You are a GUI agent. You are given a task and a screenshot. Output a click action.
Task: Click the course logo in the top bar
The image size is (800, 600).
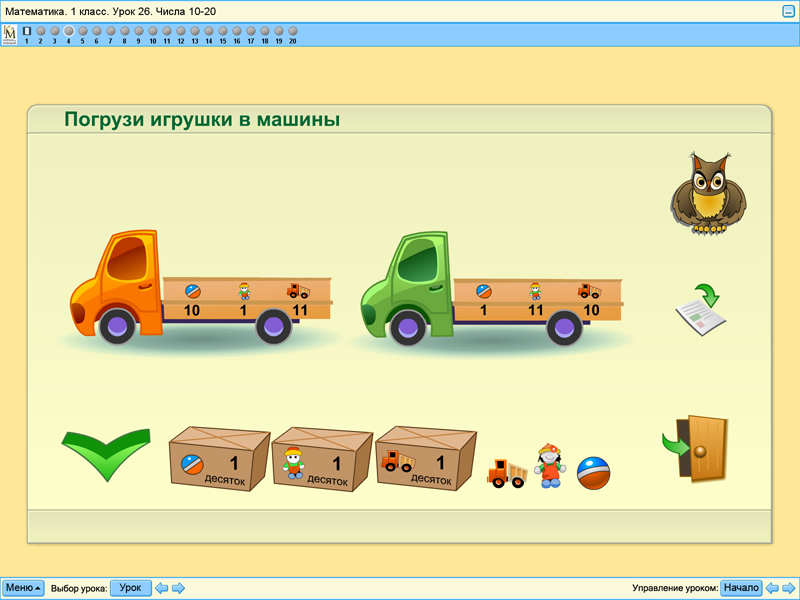(12, 33)
